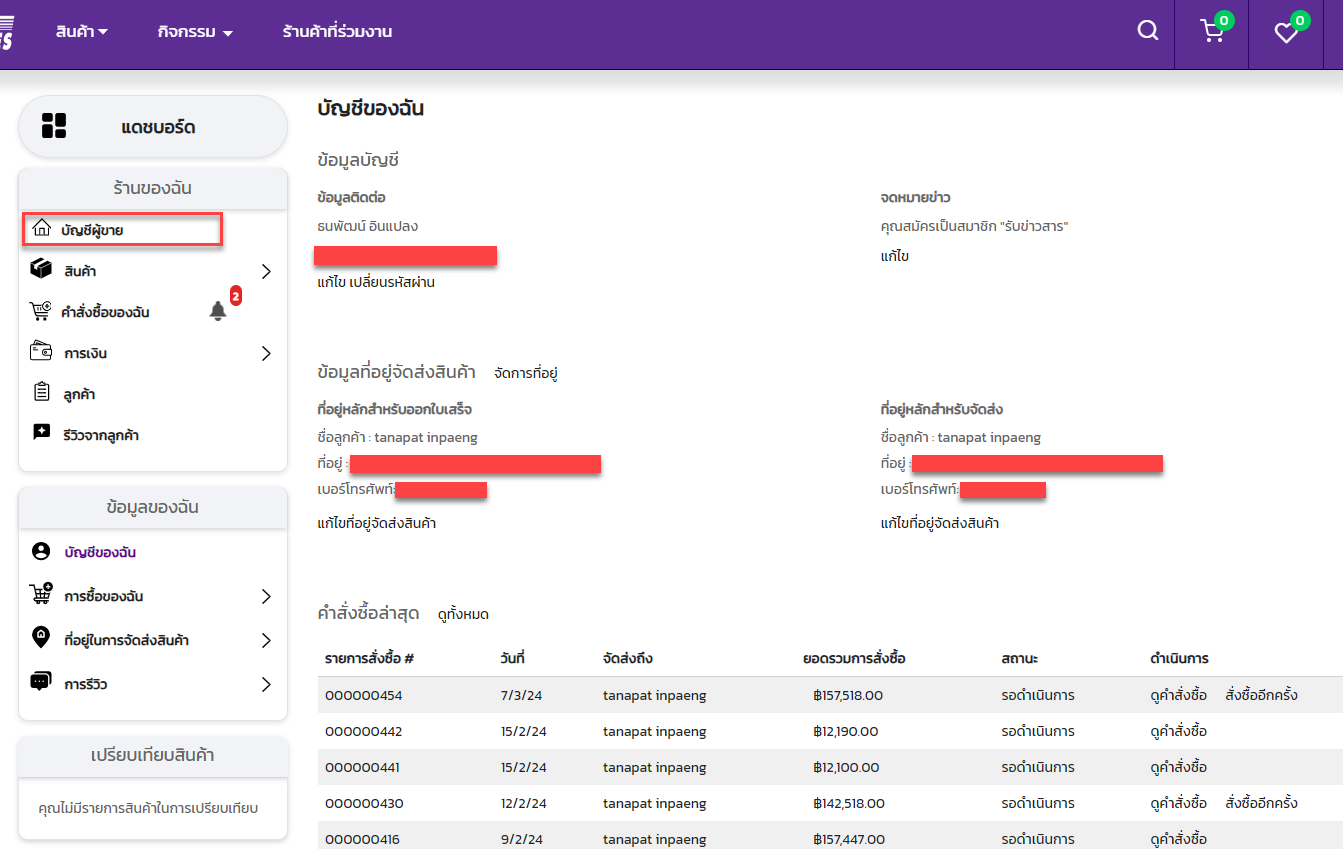Click the seller account home icon
Viewport: 1343px width, 849px height.
pos(41,229)
